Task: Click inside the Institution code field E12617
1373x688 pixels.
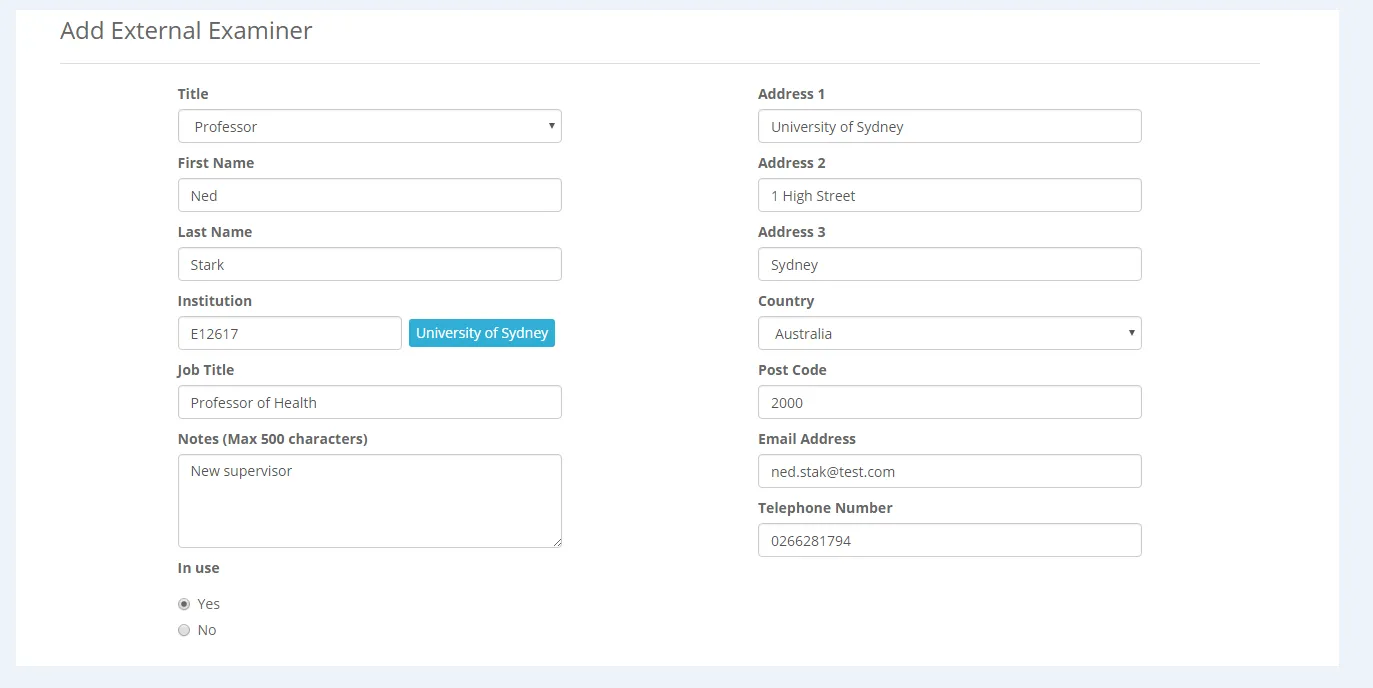Action: pyautogui.click(x=289, y=332)
